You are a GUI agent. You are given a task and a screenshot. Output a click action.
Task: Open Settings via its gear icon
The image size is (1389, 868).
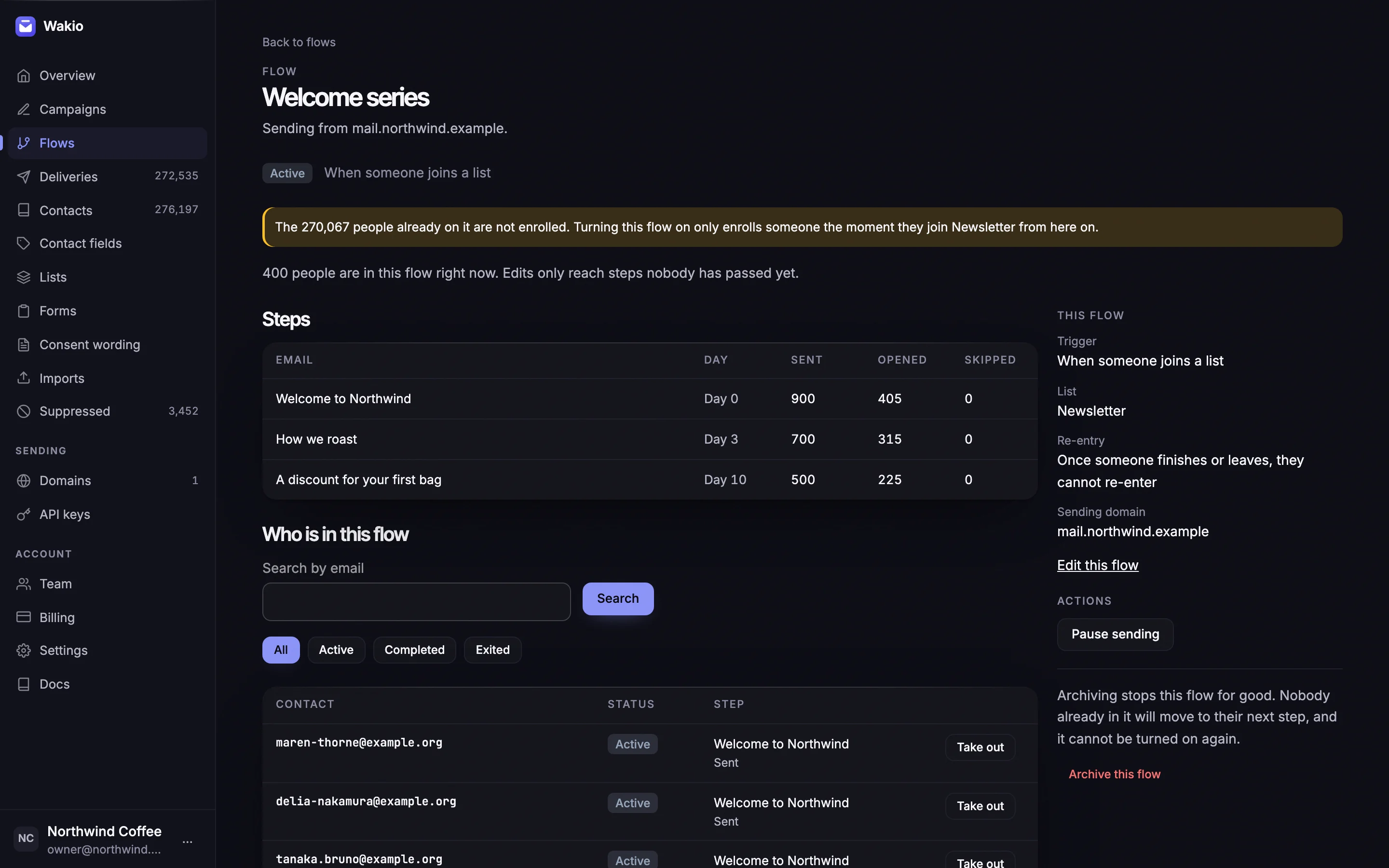click(24, 651)
